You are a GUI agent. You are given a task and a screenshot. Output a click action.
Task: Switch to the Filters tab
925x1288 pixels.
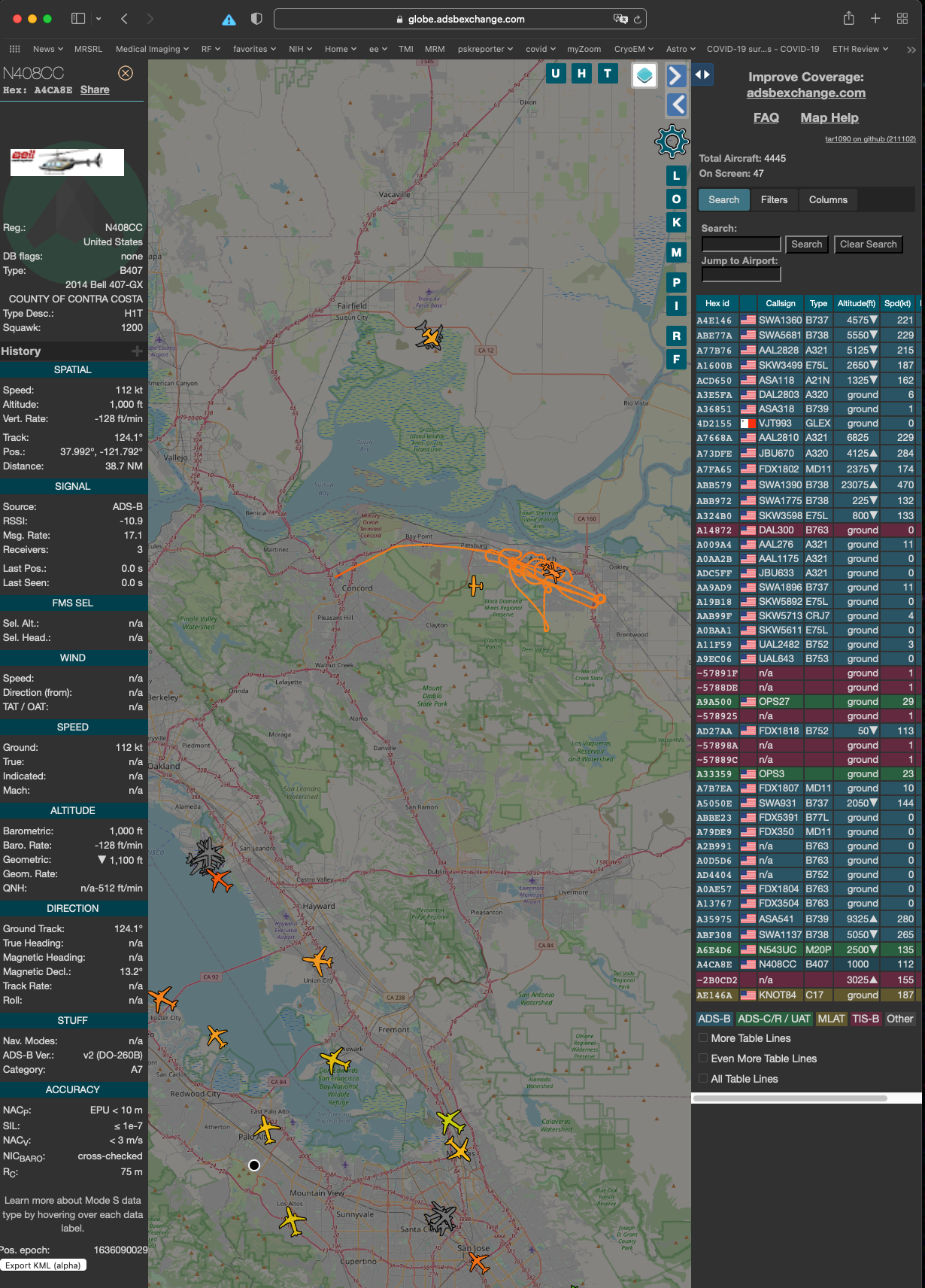pyautogui.click(x=774, y=200)
